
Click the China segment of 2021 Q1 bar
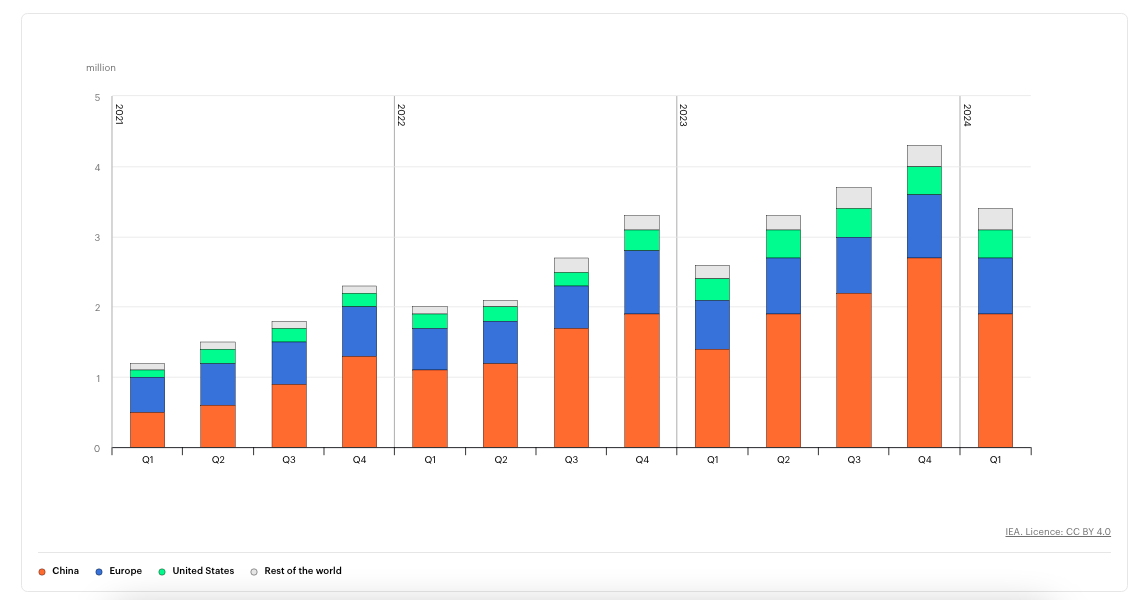pyautogui.click(x=148, y=430)
